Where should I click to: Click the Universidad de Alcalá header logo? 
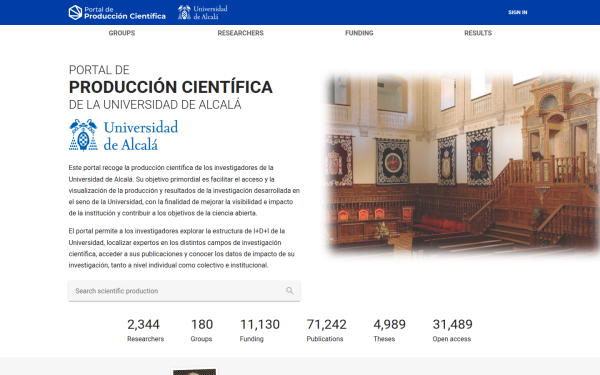click(x=203, y=13)
